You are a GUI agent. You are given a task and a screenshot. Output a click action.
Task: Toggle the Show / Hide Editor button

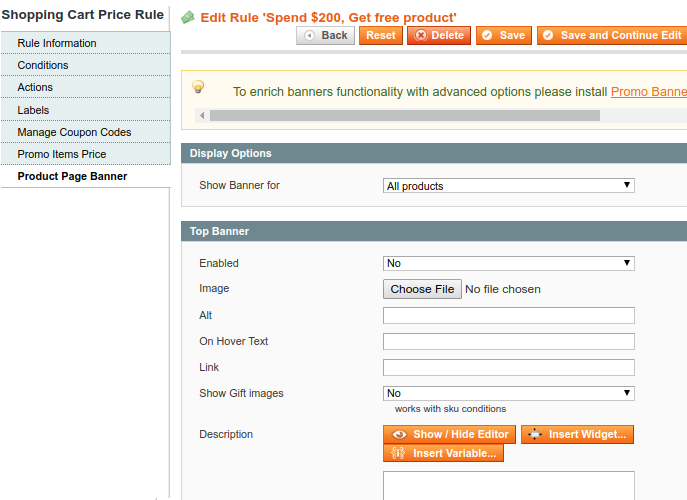pyautogui.click(x=449, y=434)
